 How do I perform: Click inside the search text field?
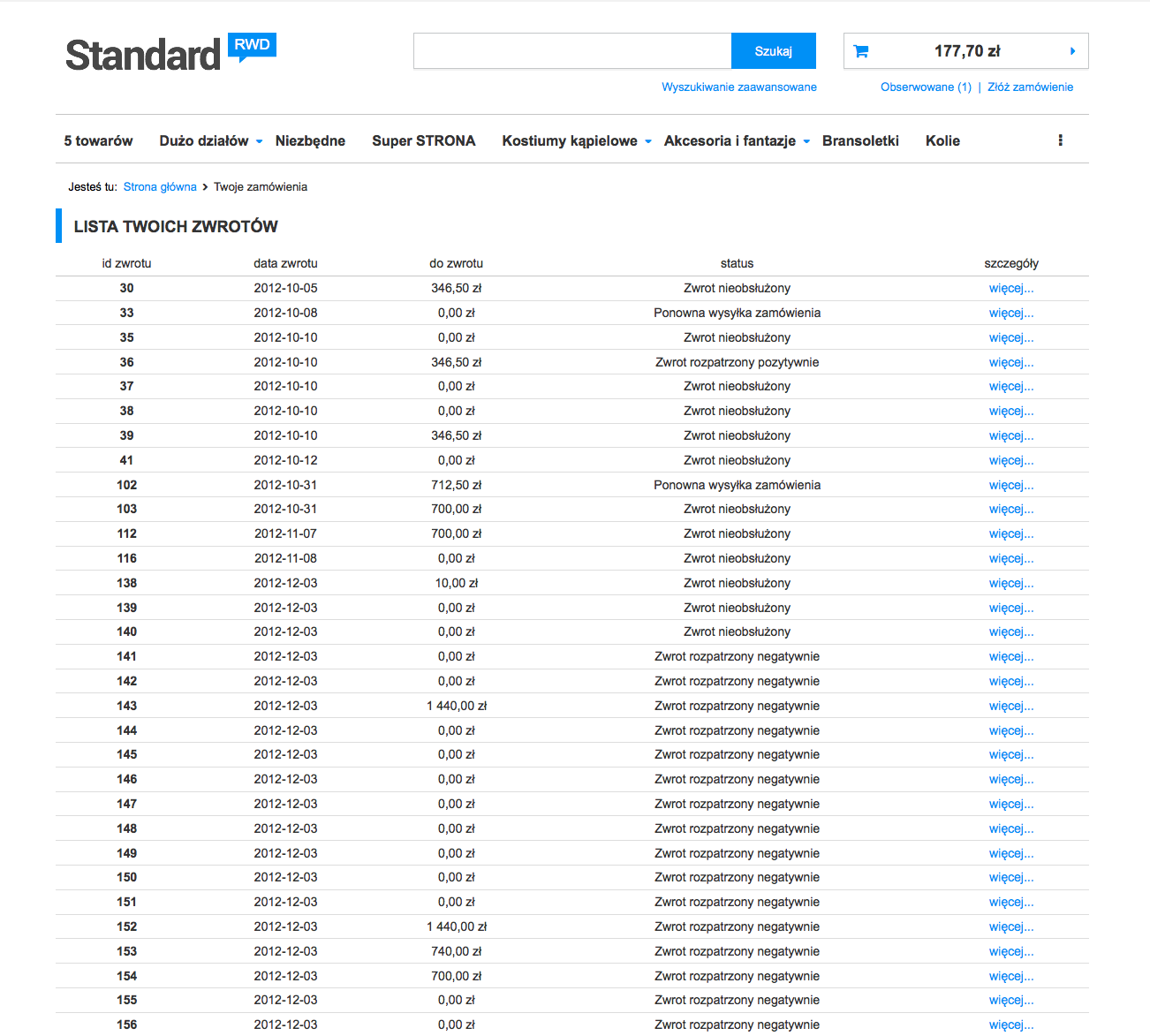[x=572, y=51]
